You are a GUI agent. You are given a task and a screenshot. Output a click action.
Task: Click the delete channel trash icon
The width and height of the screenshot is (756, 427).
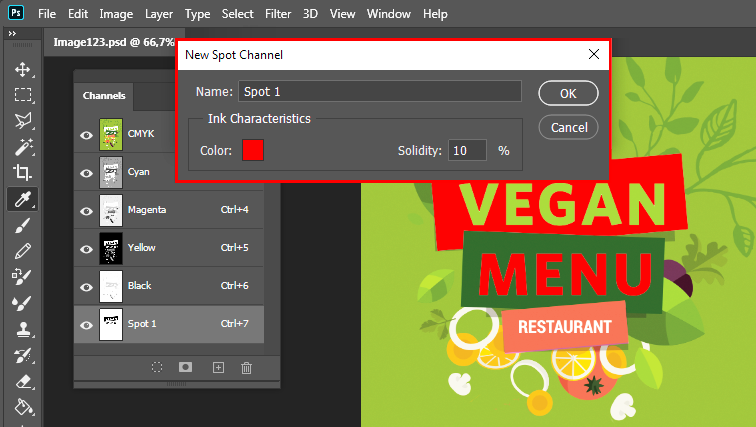click(x=246, y=367)
